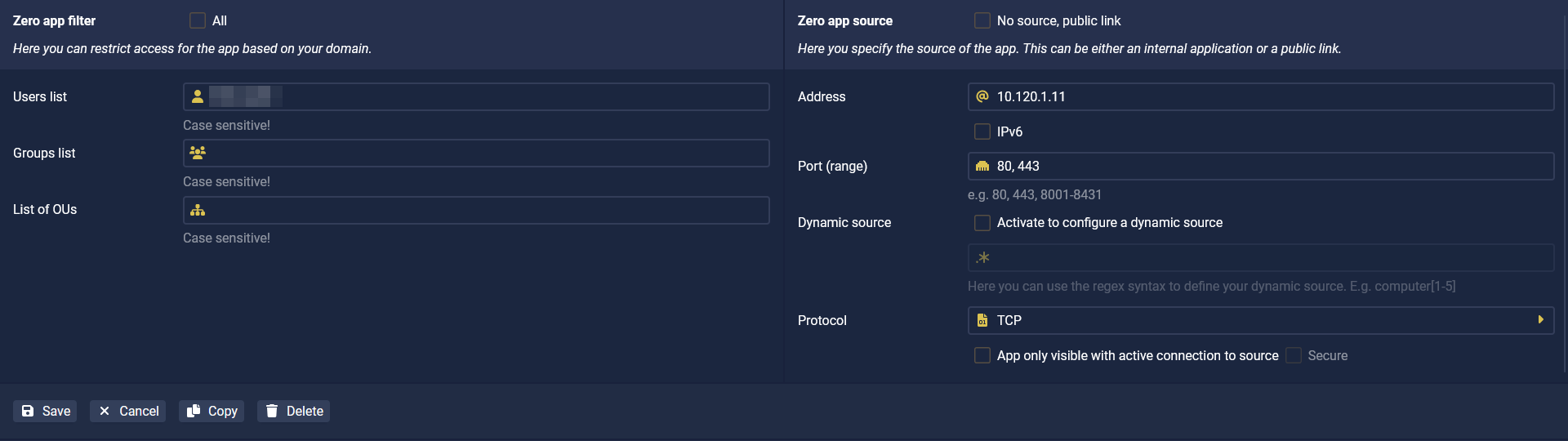Image resolution: width=1568 pixels, height=441 pixels.
Task: Check the No source, public link option
Action: tap(982, 20)
